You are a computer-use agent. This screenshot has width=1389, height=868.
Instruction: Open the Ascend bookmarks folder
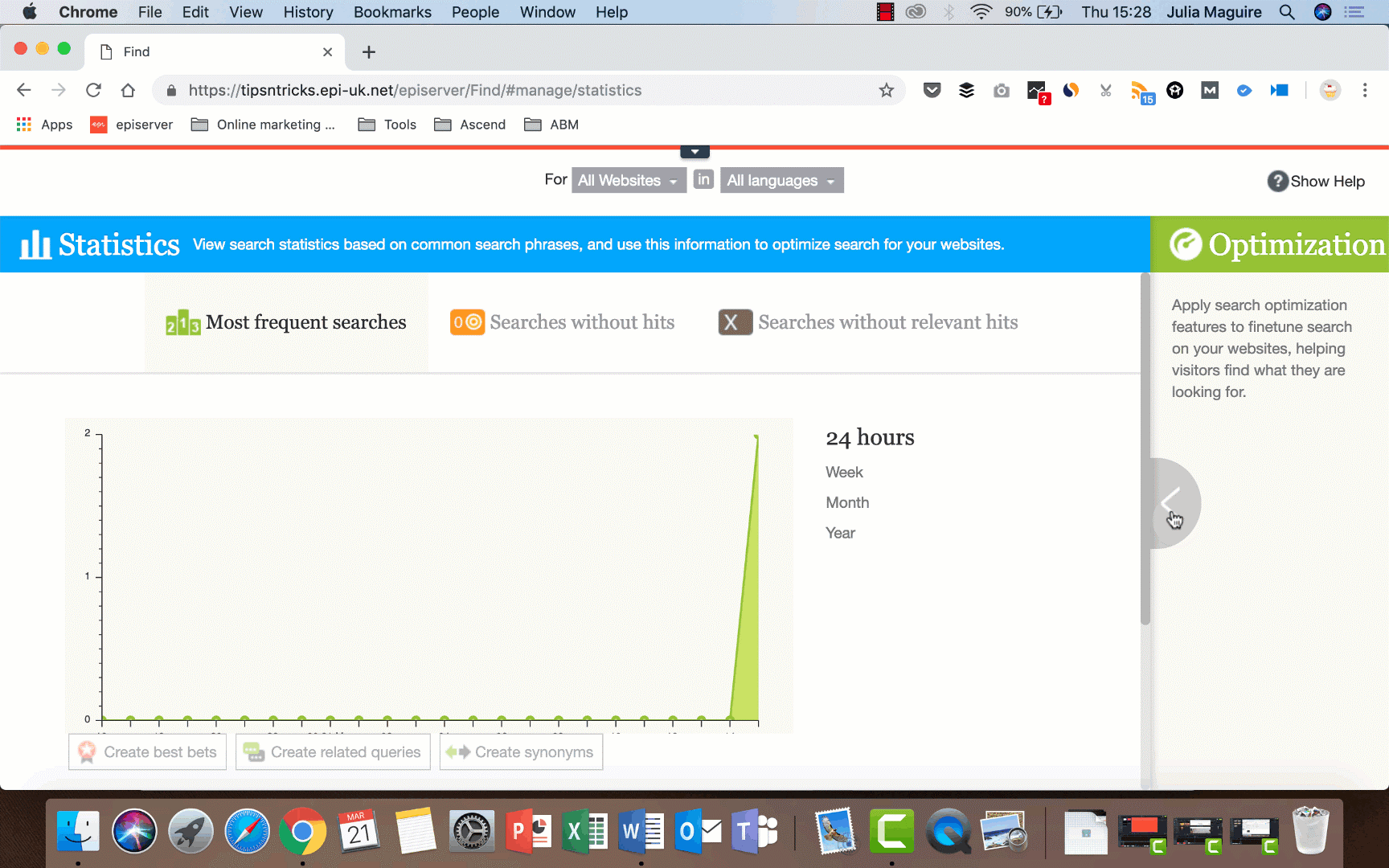coord(470,125)
